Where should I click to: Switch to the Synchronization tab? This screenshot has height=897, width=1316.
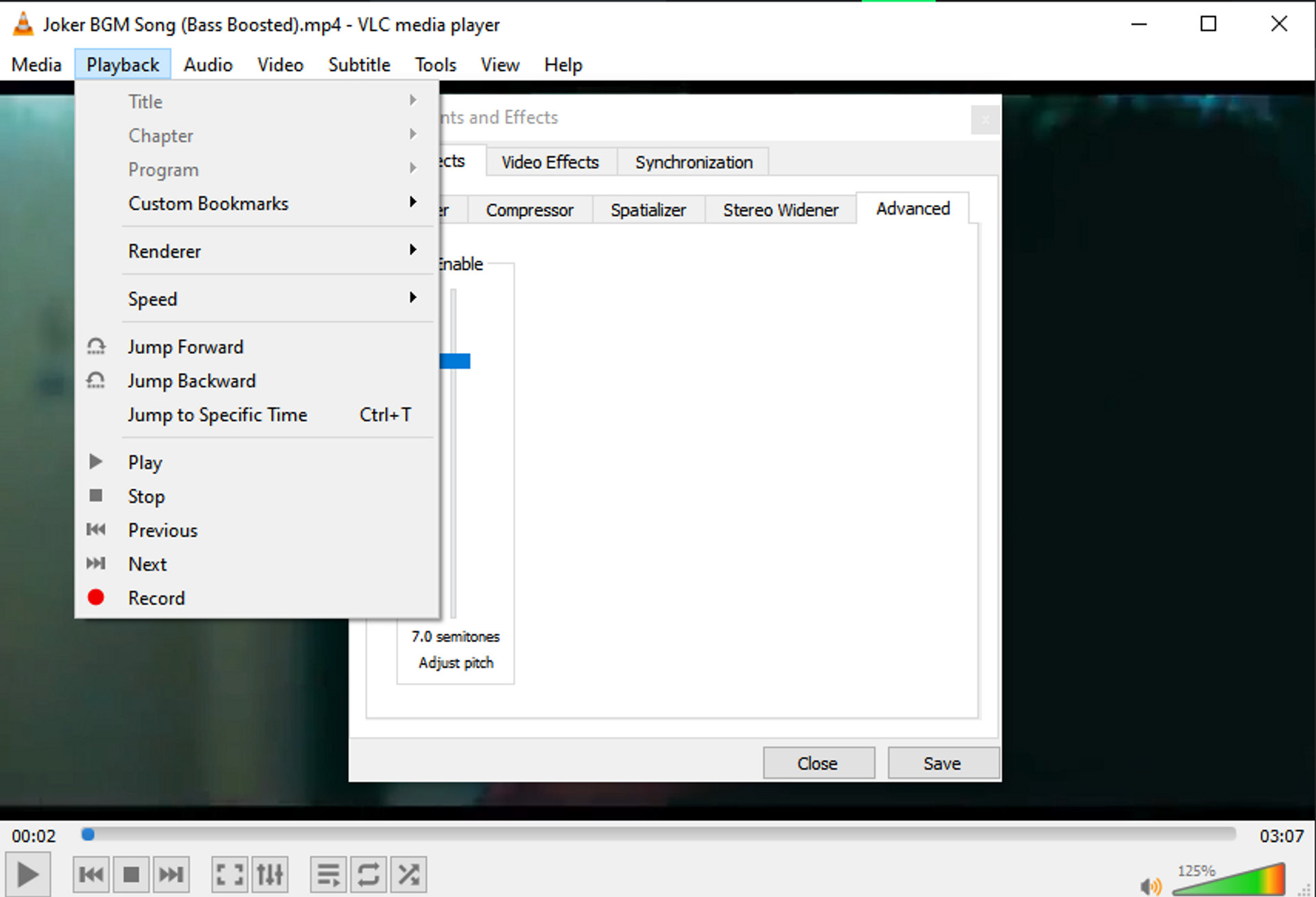point(693,163)
